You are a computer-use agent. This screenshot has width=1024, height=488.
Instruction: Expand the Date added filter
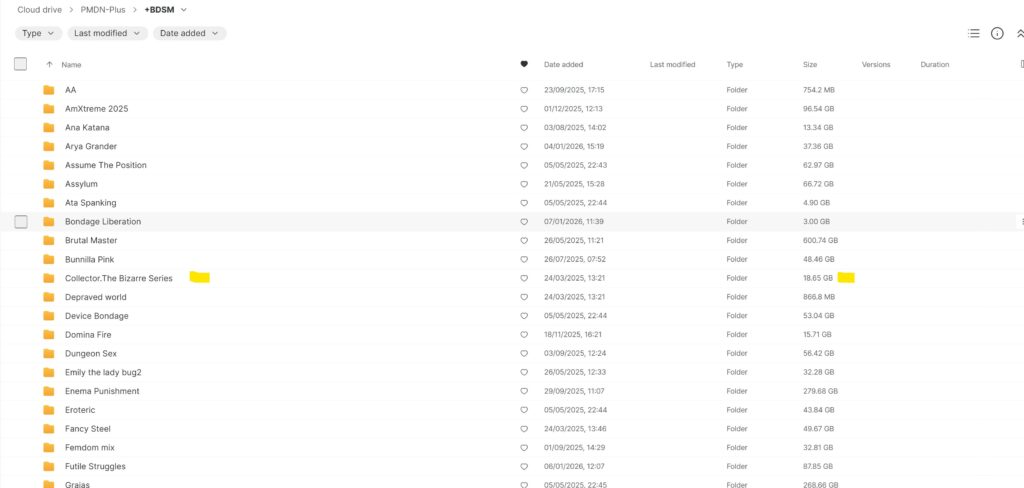coord(189,33)
